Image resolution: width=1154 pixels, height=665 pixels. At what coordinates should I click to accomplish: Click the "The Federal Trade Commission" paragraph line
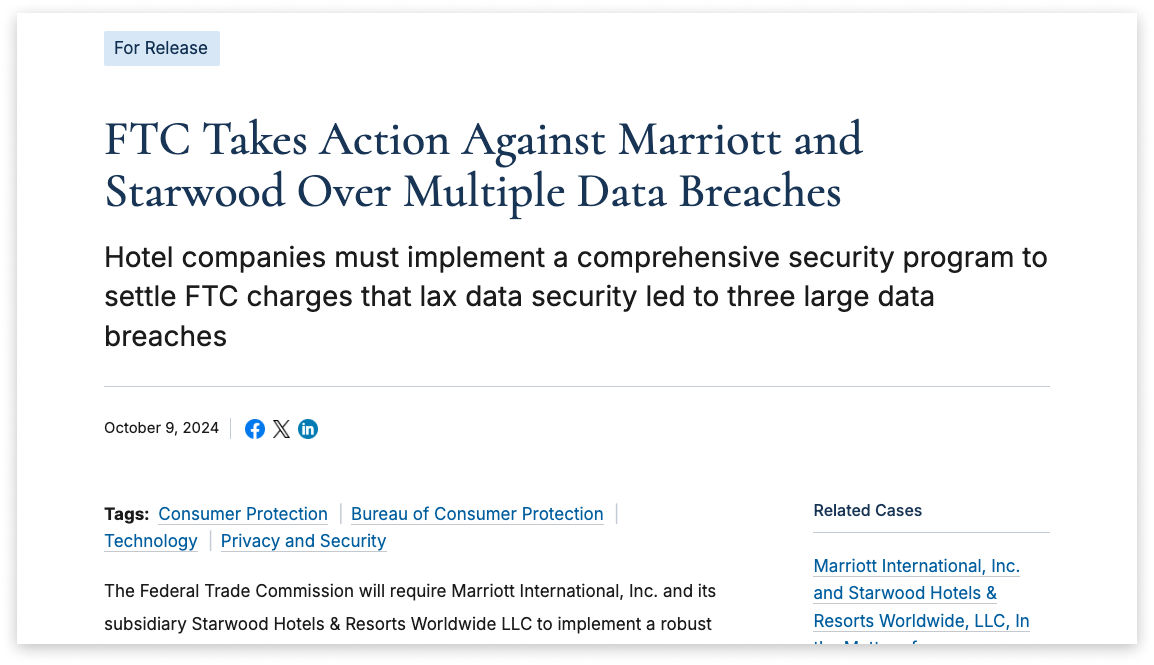tap(410, 591)
